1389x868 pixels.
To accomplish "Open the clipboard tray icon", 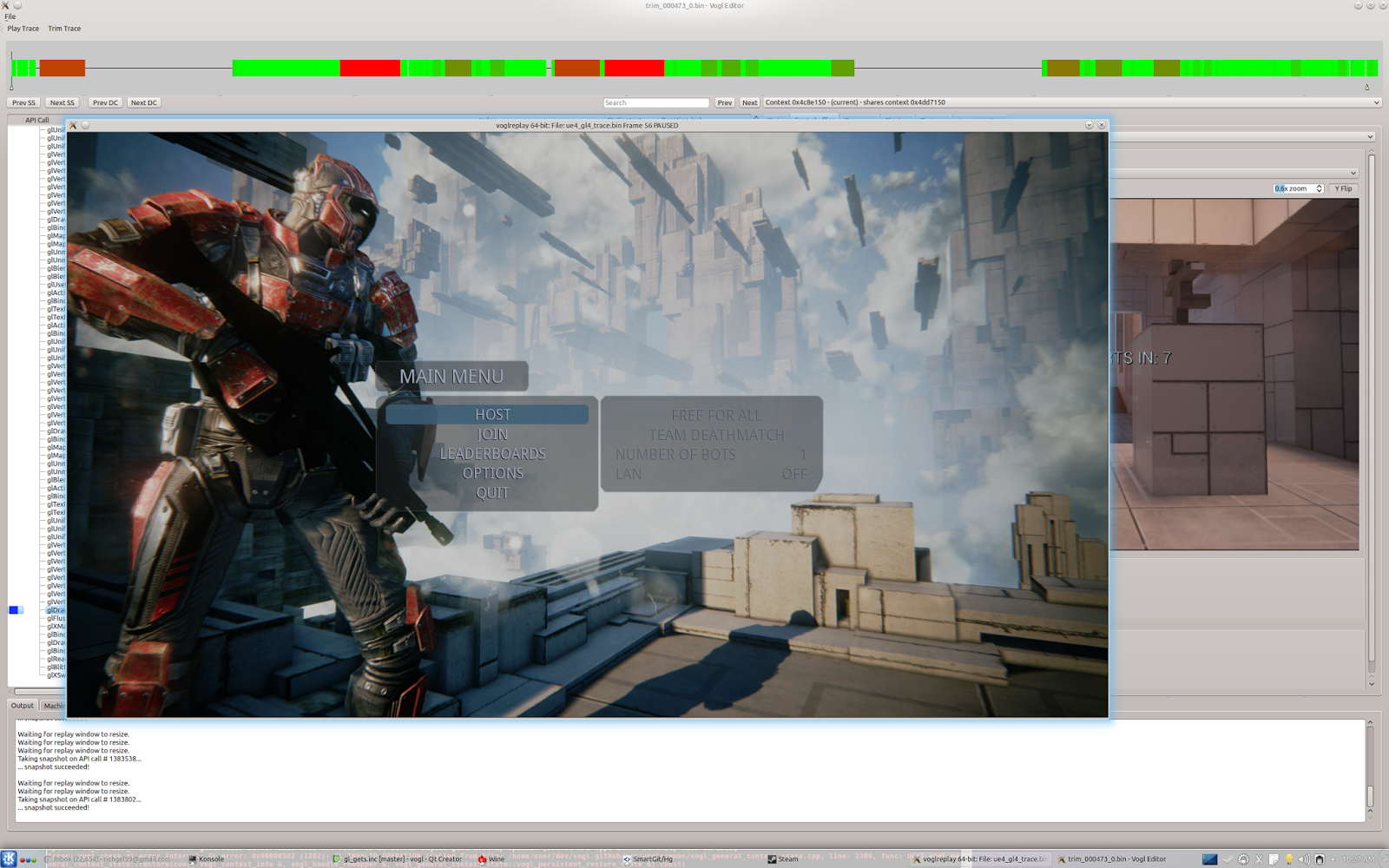I will (1274, 859).
